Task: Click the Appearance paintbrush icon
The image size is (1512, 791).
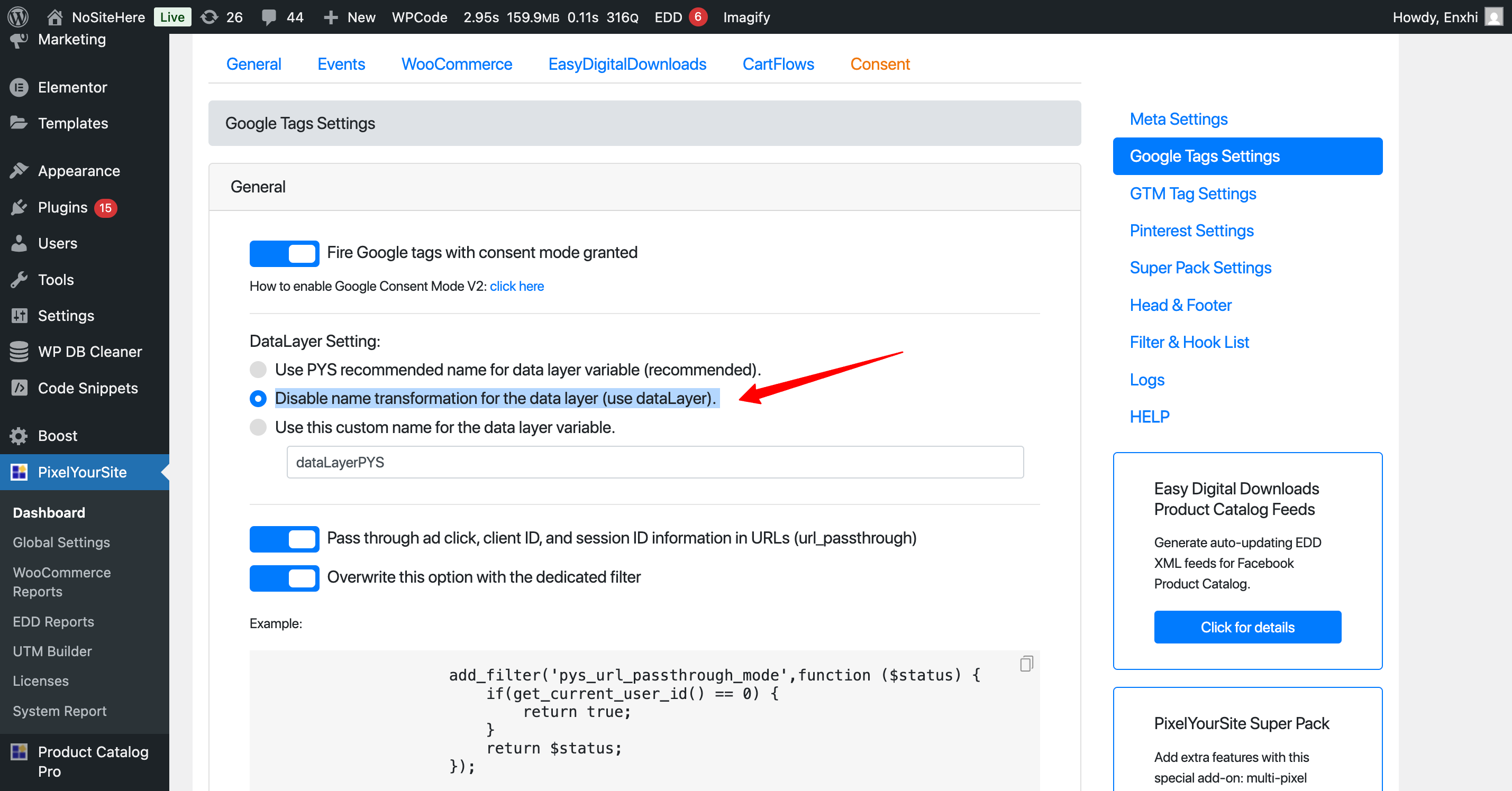Action: [19, 171]
